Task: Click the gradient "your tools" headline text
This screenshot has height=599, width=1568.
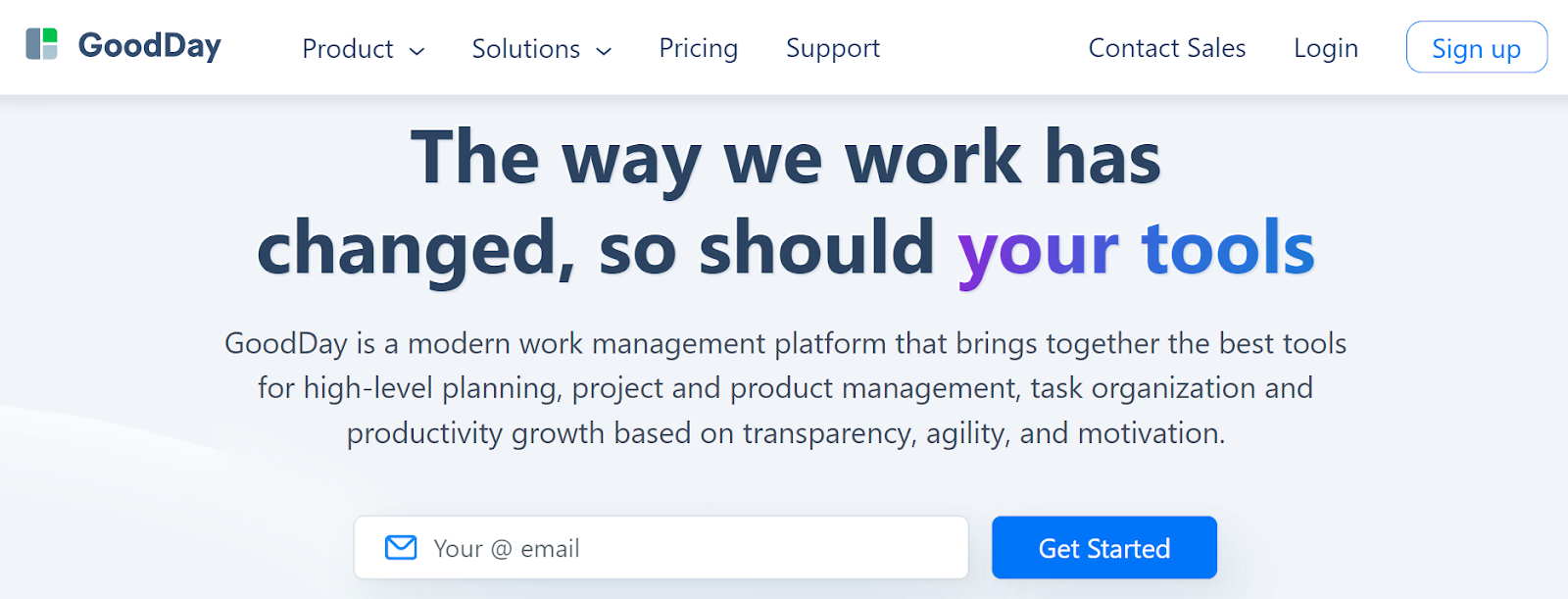Action: tap(1136, 249)
